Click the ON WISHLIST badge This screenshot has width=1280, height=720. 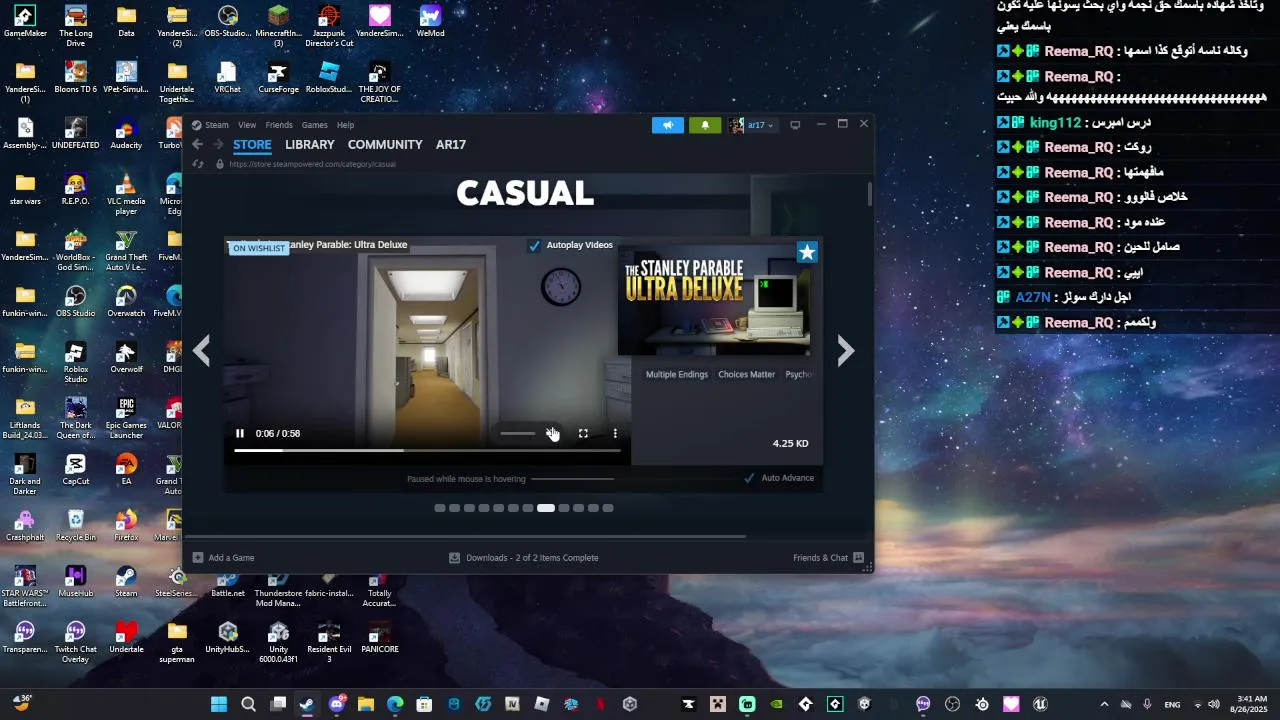pos(258,248)
